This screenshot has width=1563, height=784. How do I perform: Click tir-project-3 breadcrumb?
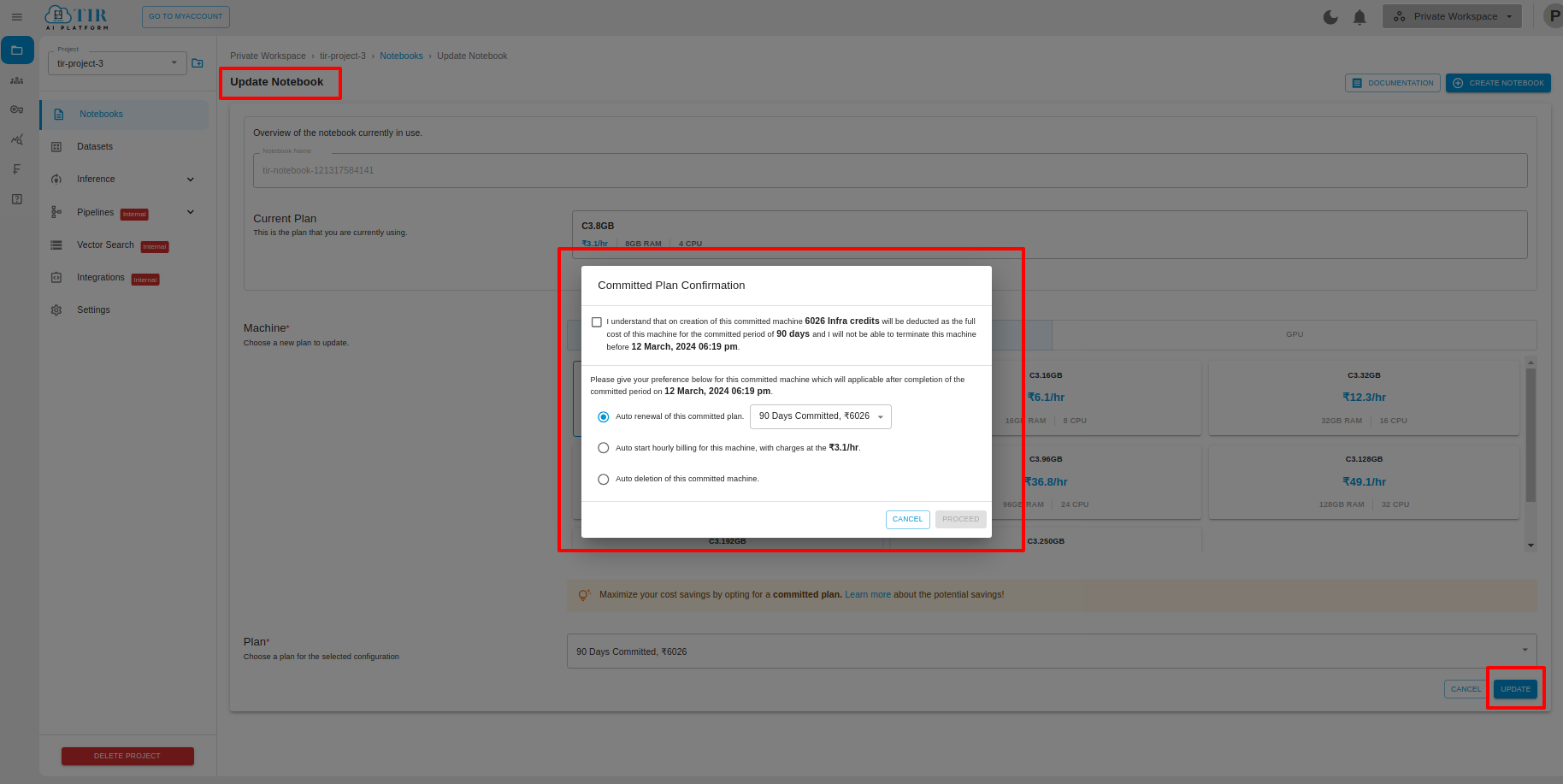tap(343, 56)
